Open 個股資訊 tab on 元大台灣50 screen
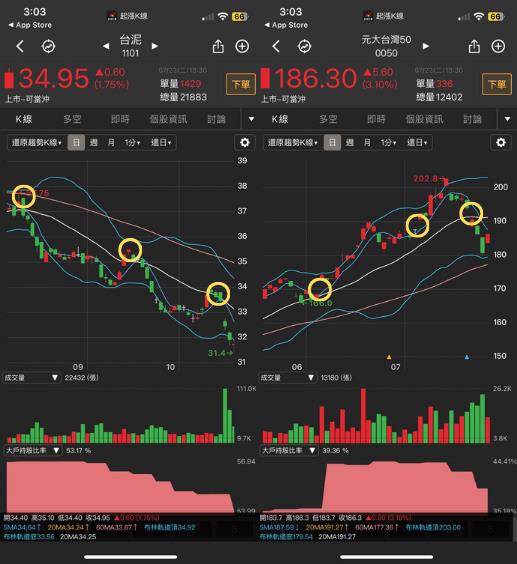 coord(425,119)
